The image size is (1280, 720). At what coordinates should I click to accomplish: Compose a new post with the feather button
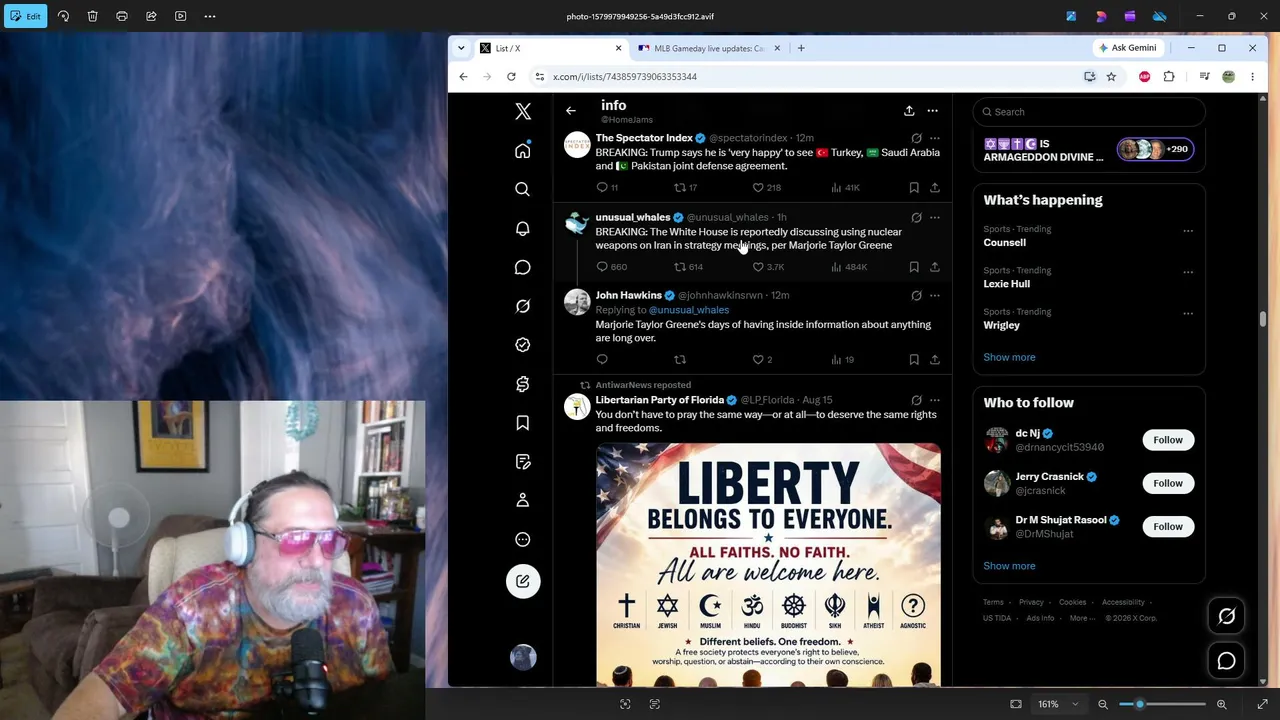[522, 581]
